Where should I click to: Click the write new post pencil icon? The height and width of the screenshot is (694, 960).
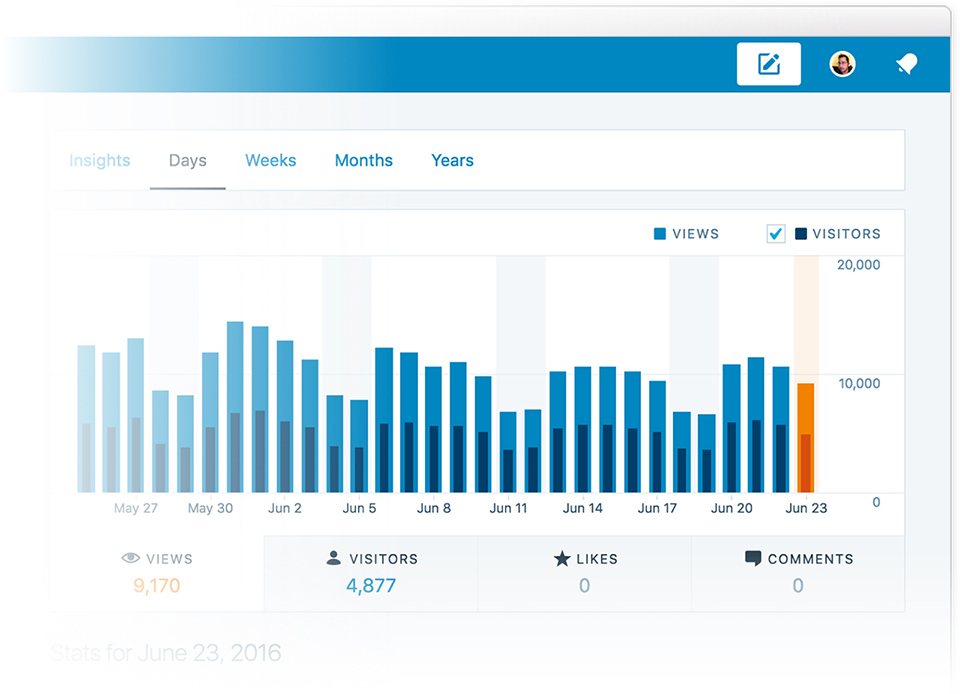tap(768, 65)
